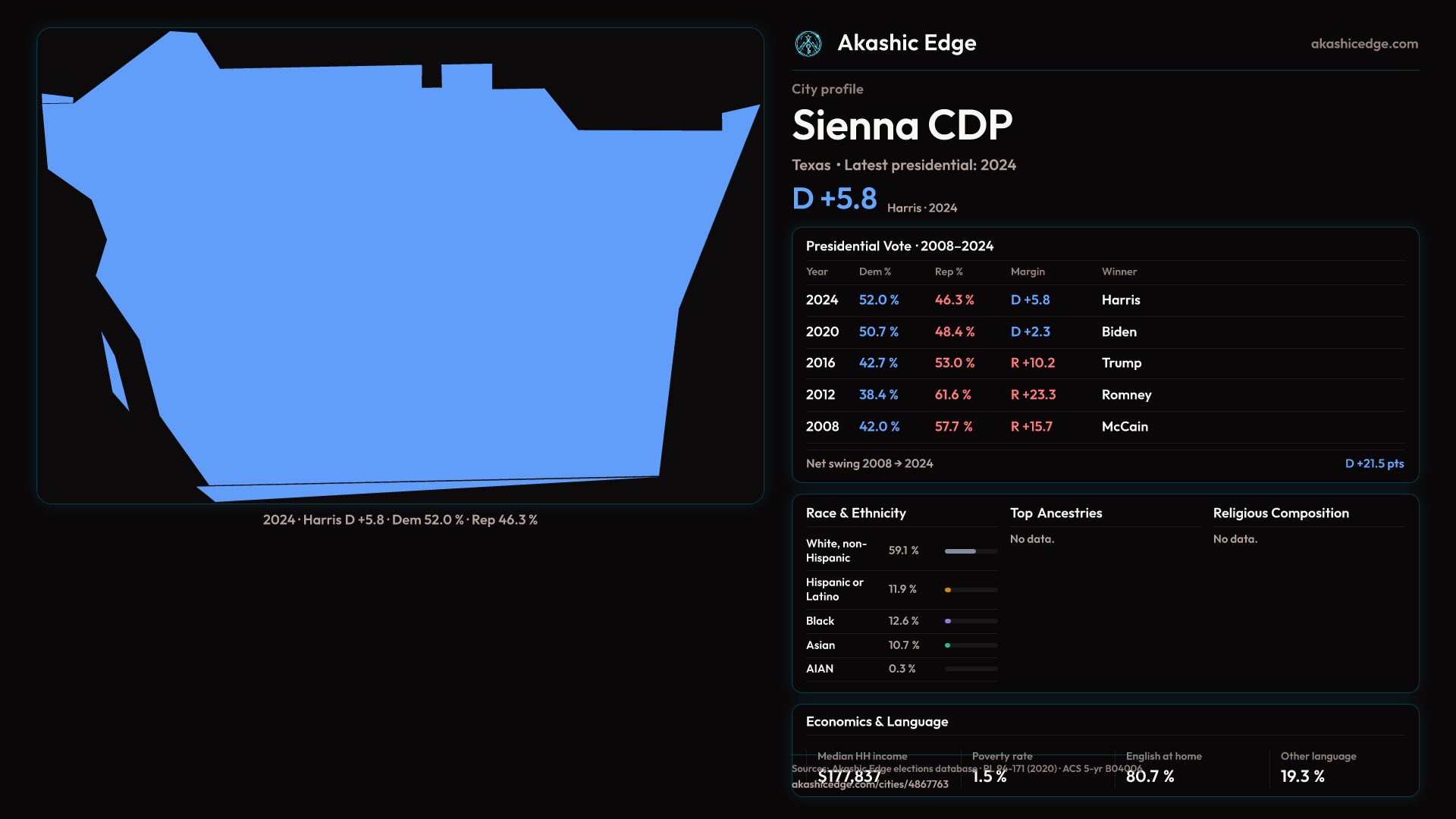This screenshot has width=1456, height=819.
Task: Open the akashicedge.com link in header
Action: tap(1363, 44)
